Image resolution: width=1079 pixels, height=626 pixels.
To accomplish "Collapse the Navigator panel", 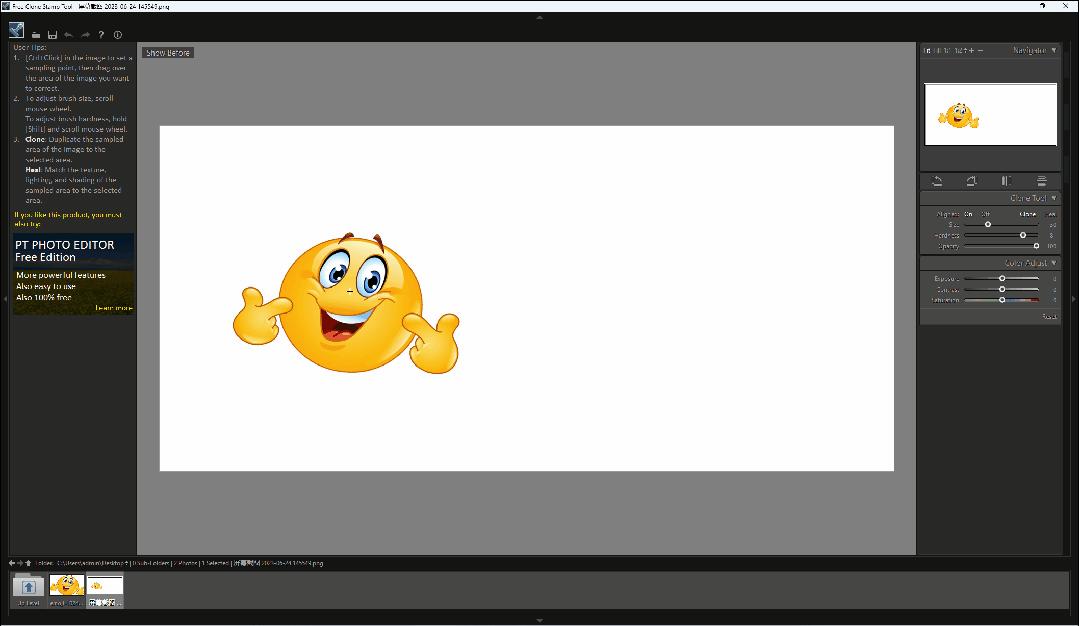I will click(1054, 50).
